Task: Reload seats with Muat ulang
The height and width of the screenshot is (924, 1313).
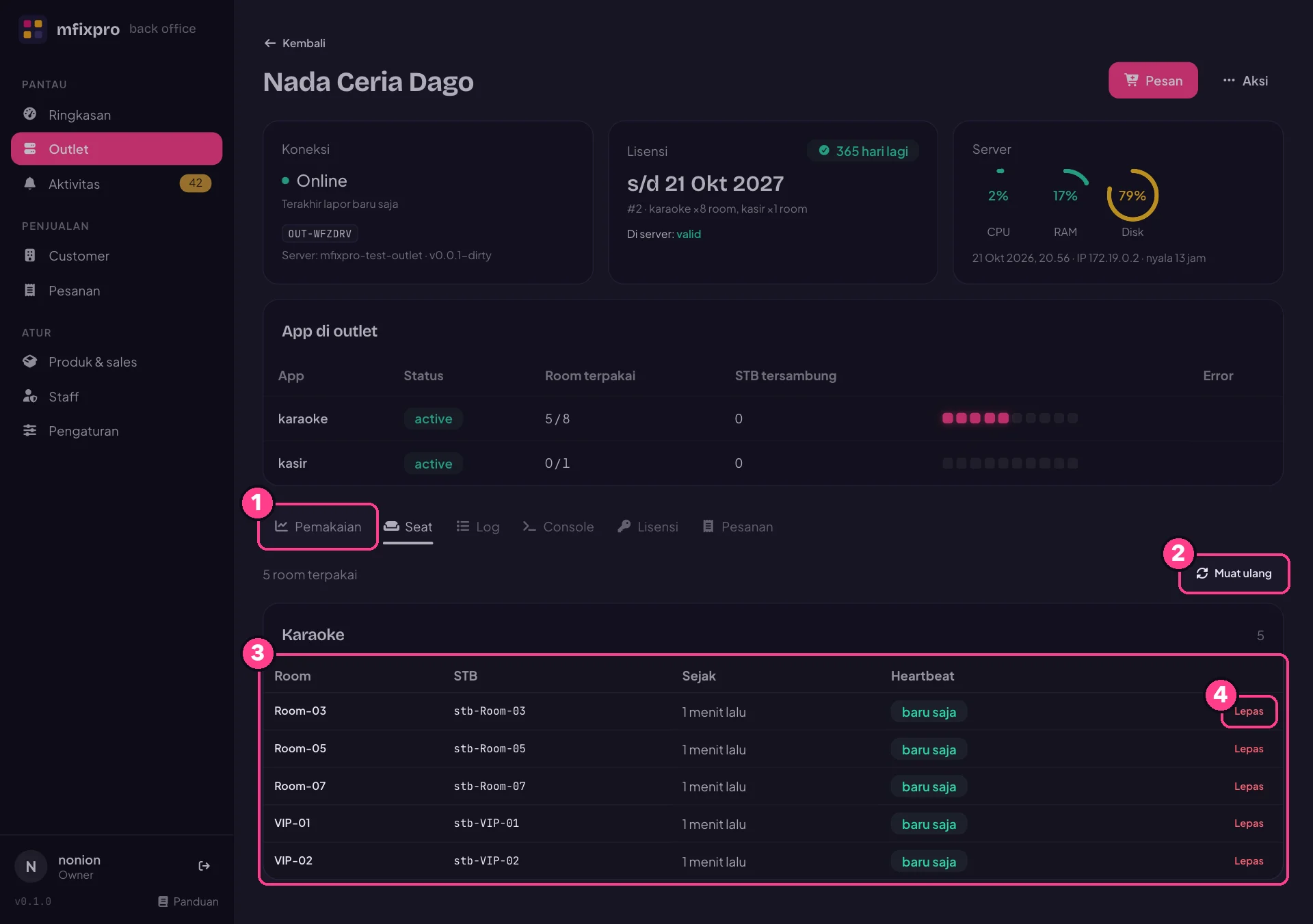Action: tap(1234, 574)
